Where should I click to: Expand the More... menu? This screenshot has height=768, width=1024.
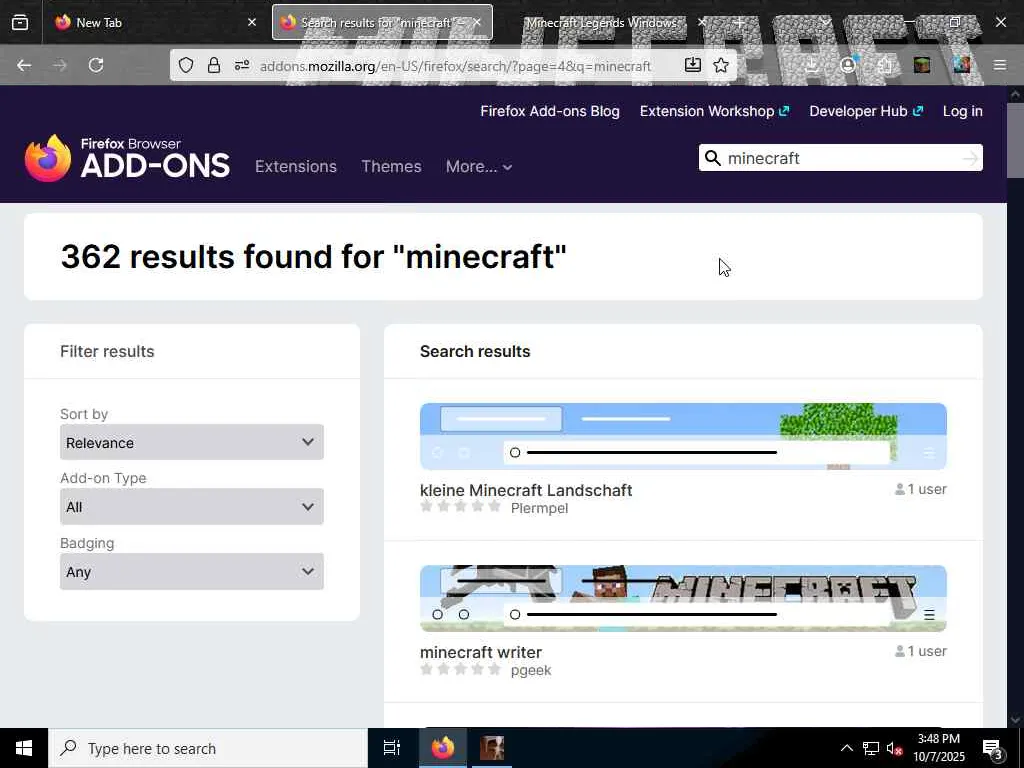point(479,167)
